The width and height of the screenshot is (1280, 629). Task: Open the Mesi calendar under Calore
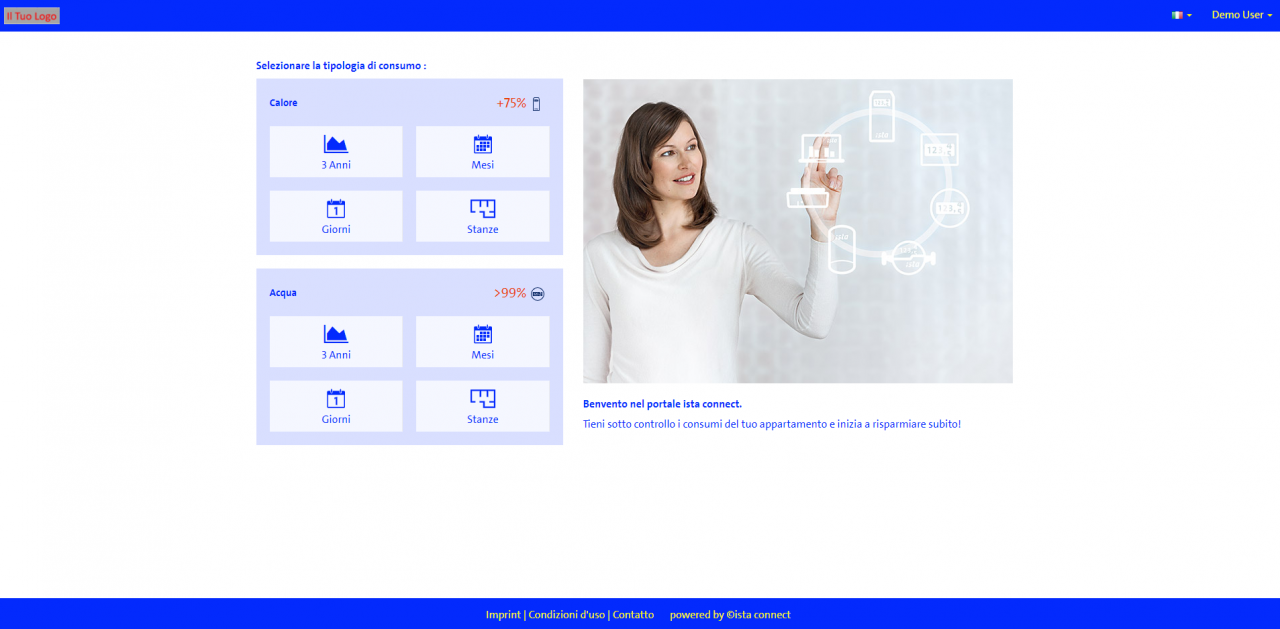coord(483,152)
